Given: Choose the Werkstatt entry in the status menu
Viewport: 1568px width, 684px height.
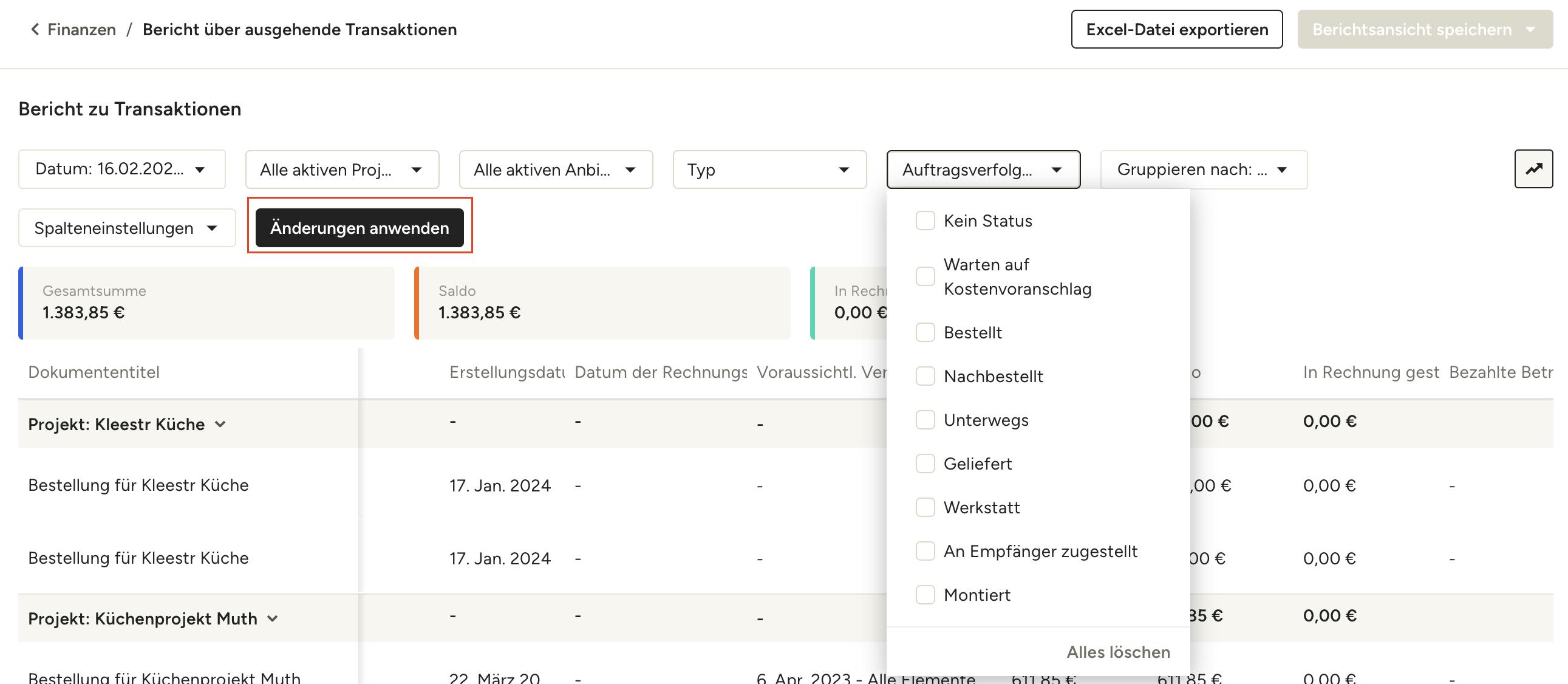Looking at the screenshot, I should pos(925,507).
